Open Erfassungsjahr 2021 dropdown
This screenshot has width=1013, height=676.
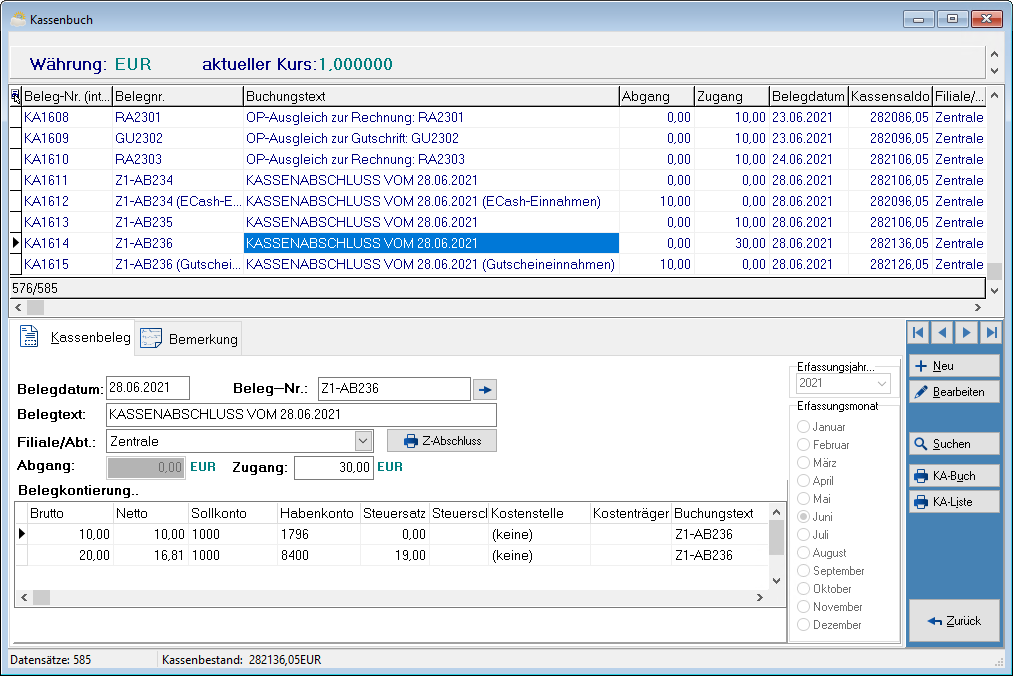[882, 383]
